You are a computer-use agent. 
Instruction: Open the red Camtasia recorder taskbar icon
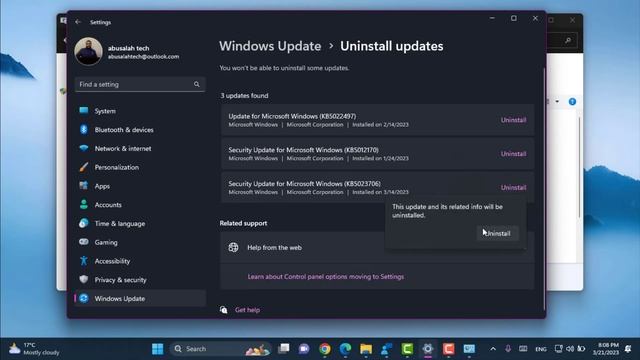tap(448, 349)
